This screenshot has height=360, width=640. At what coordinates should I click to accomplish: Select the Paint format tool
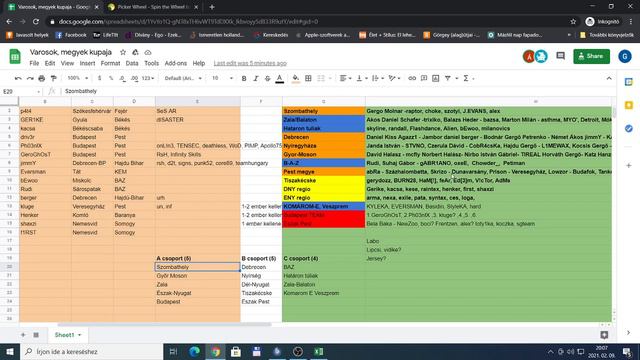click(53, 78)
